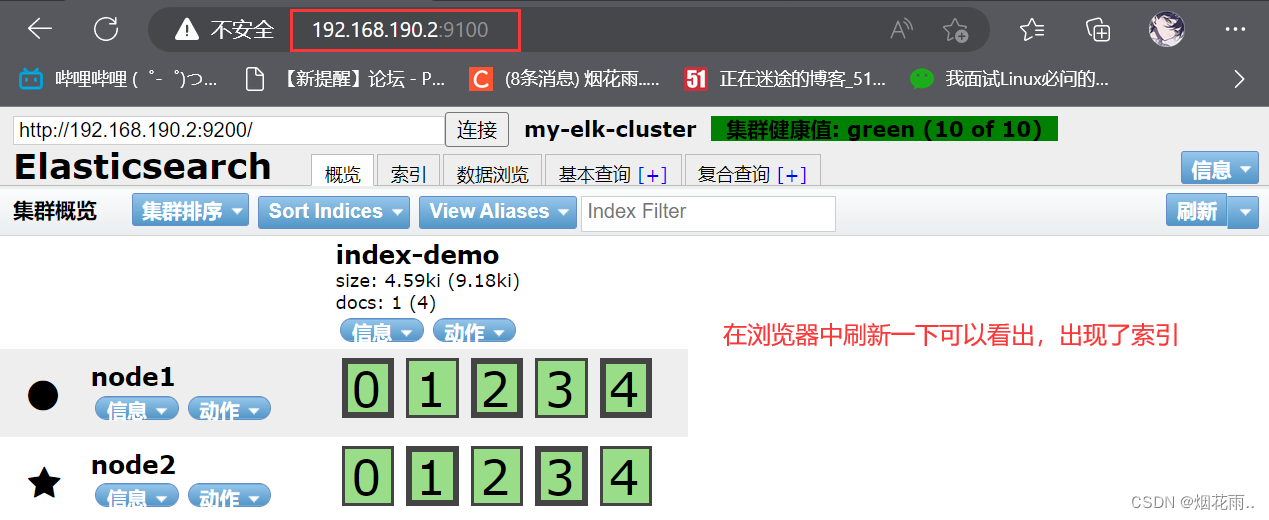Click the Elasticsearch heading
Screen dimensions: 1269x520
[142, 167]
